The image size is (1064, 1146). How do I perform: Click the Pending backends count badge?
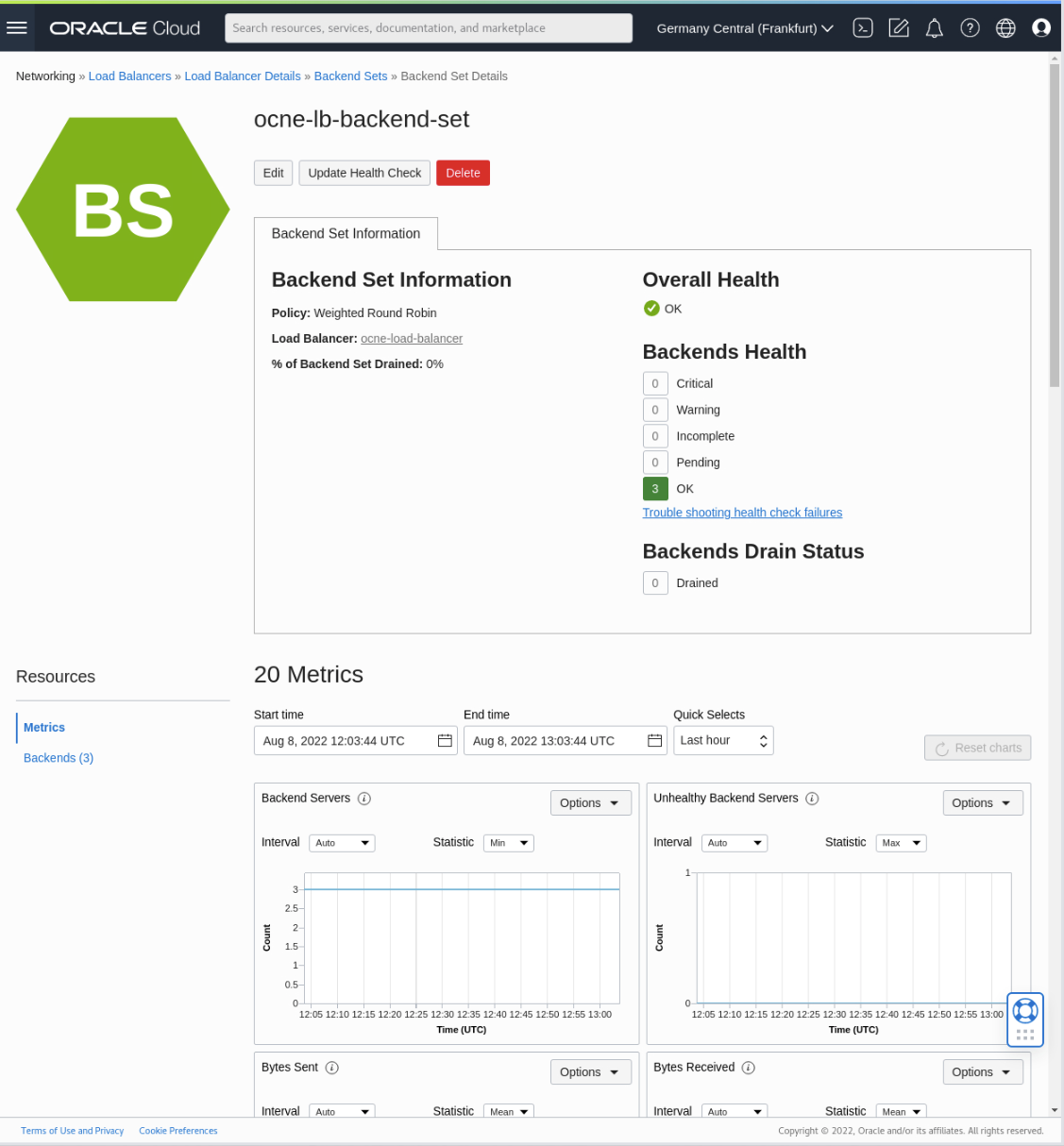[655, 463]
